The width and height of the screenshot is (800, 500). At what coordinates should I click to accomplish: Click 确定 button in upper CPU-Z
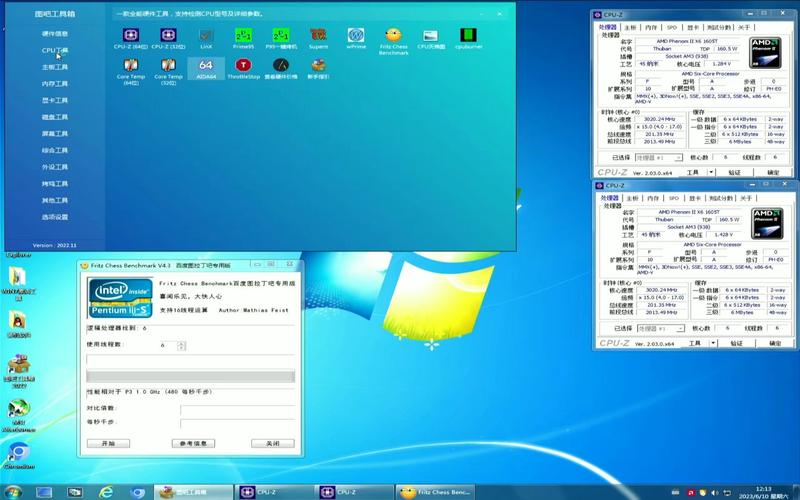pos(773,172)
